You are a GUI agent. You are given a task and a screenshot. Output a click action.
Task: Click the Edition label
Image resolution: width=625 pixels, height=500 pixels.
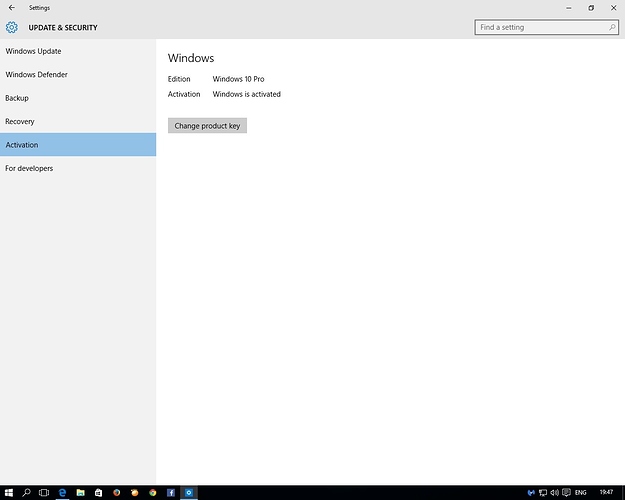pyautogui.click(x=179, y=79)
